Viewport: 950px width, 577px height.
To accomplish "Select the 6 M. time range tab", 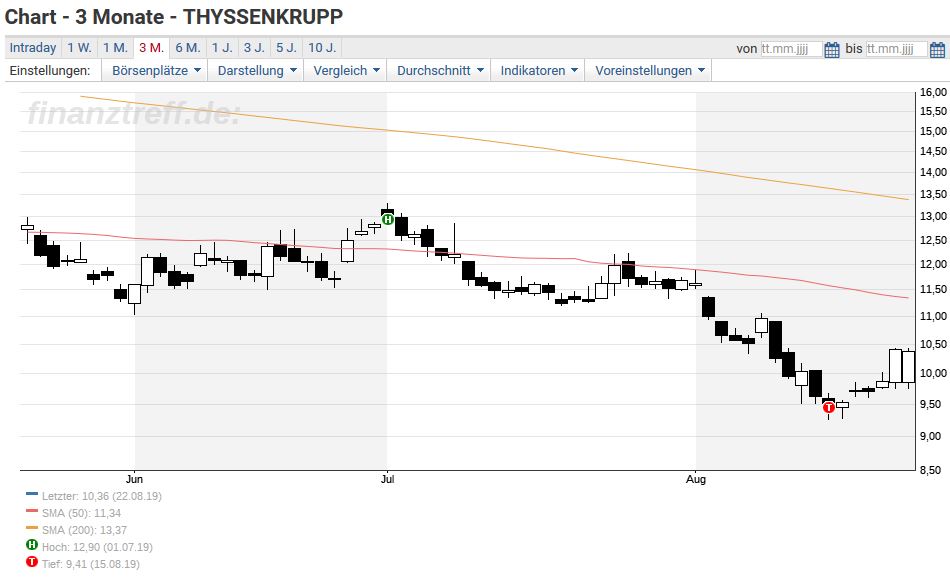I will 188,48.
